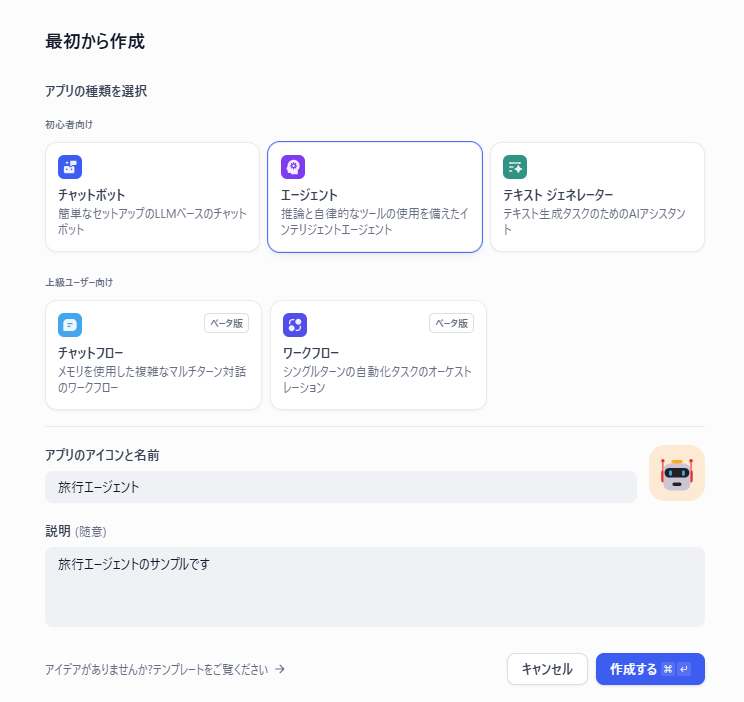Click the ワークフロー description text
This screenshot has width=744, height=702.
click(377, 380)
